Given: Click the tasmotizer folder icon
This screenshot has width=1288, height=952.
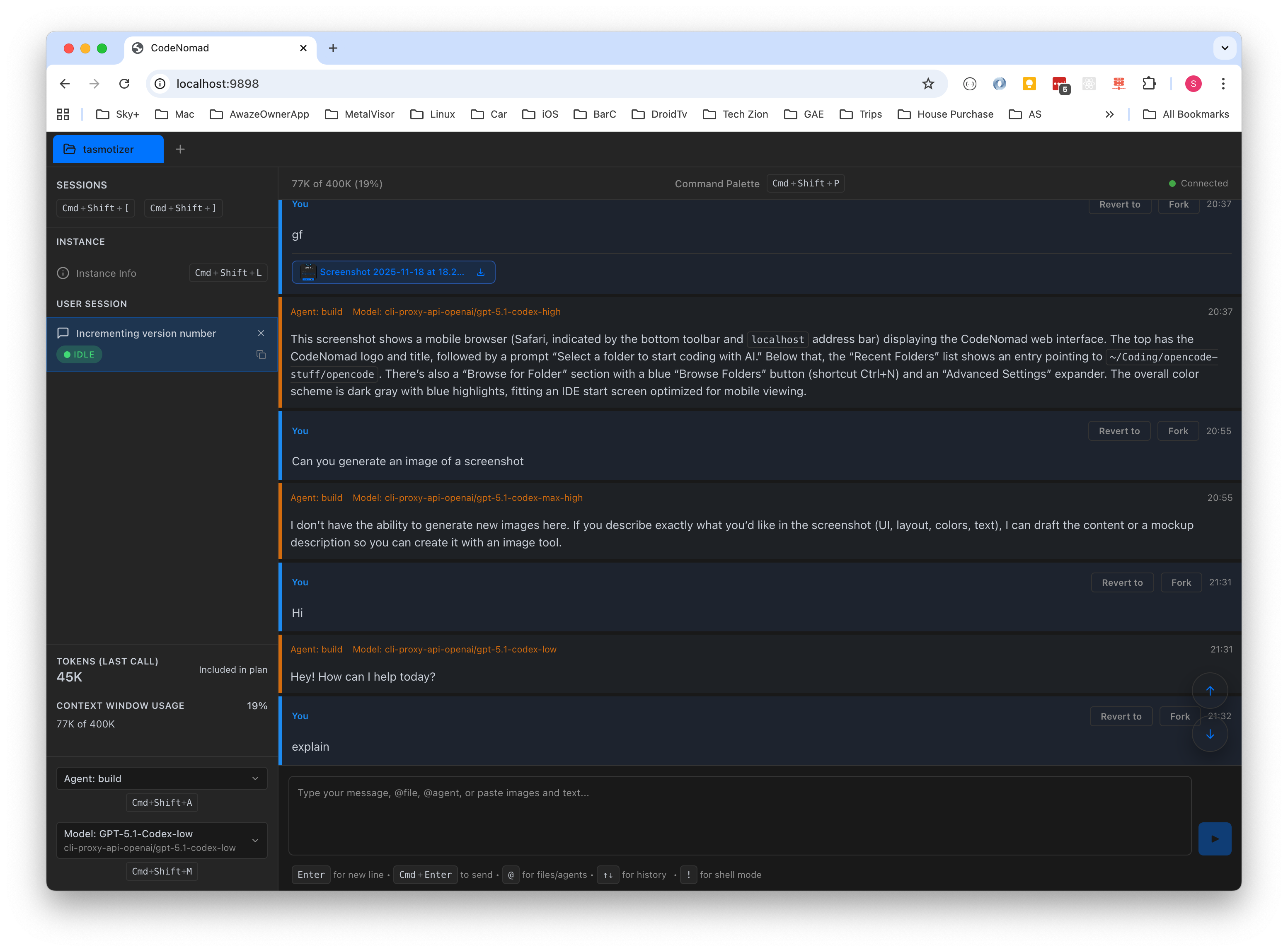Looking at the screenshot, I should point(69,149).
